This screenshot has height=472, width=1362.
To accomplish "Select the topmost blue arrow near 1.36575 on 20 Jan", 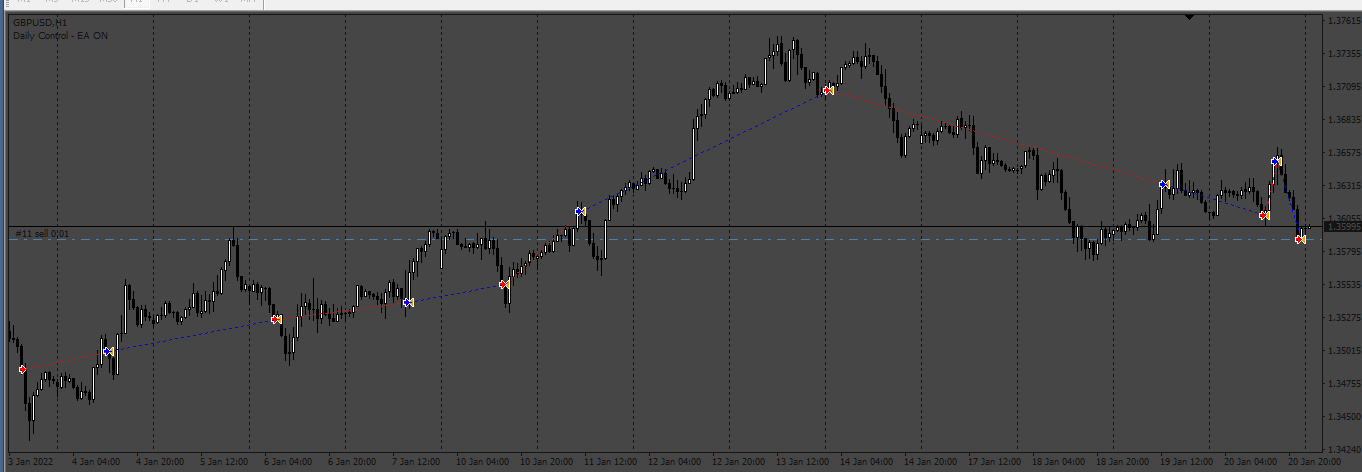I will coord(1276,161).
